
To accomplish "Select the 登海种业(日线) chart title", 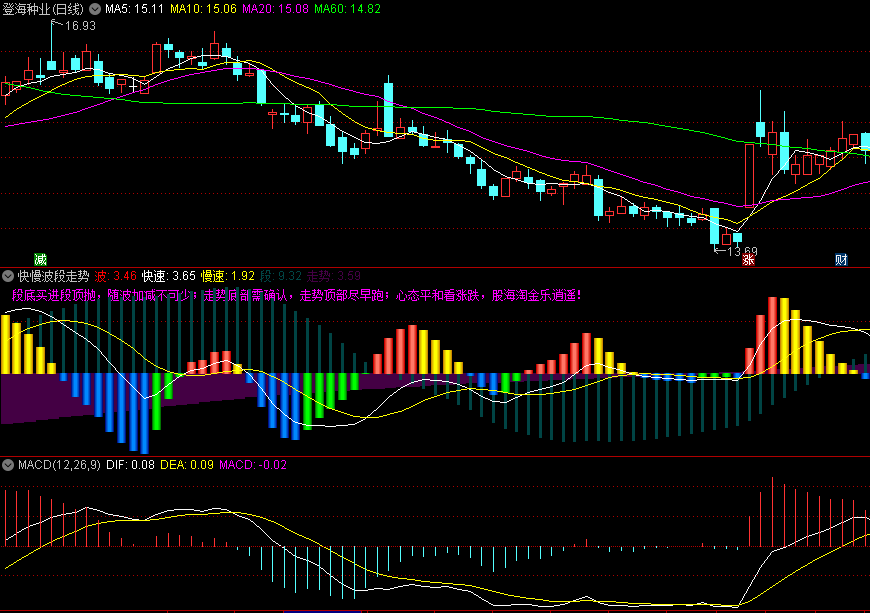I will pyautogui.click(x=43, y=9).
